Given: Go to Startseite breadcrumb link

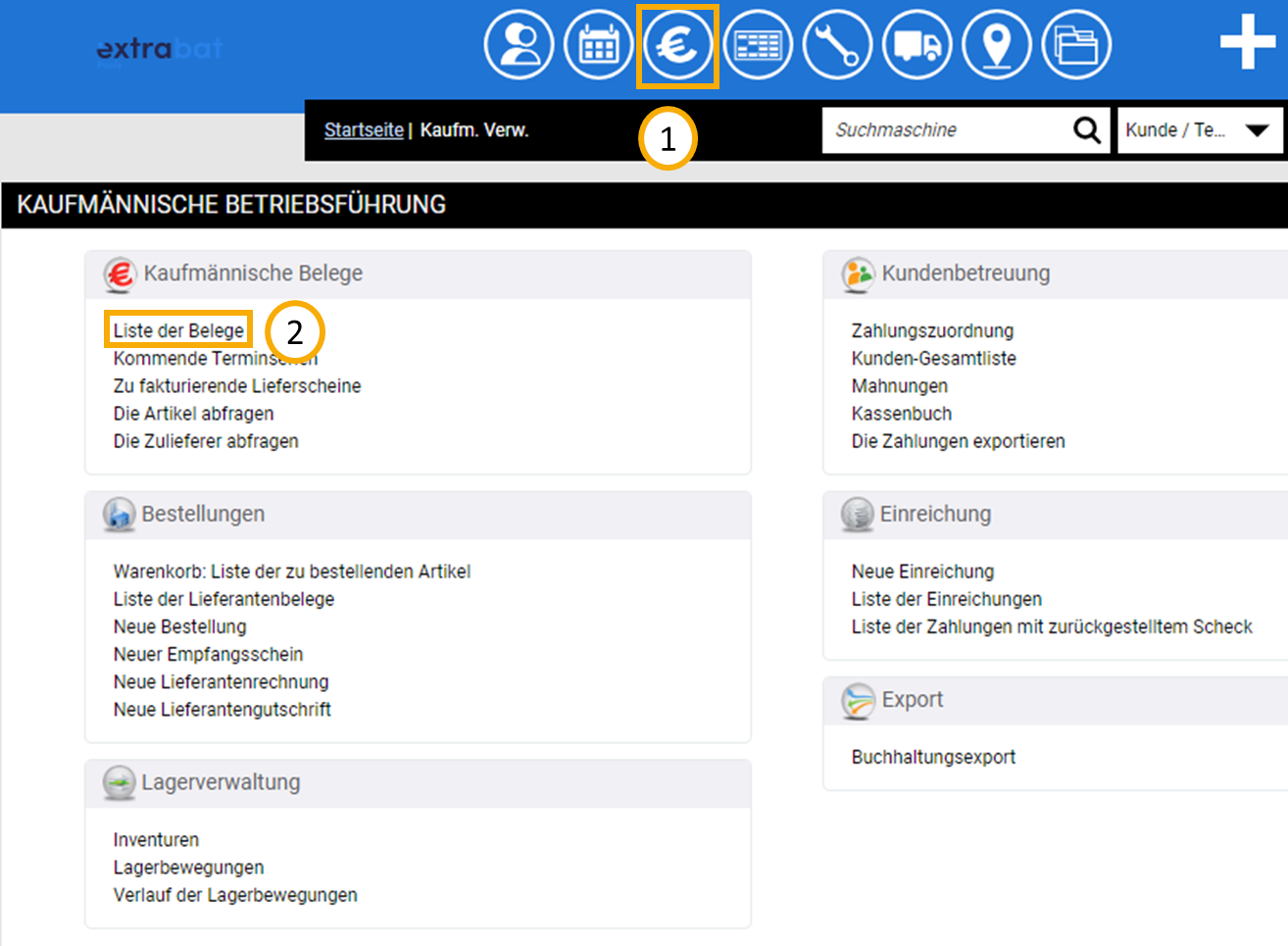Looking at the screenshot, I should point(364,130).
